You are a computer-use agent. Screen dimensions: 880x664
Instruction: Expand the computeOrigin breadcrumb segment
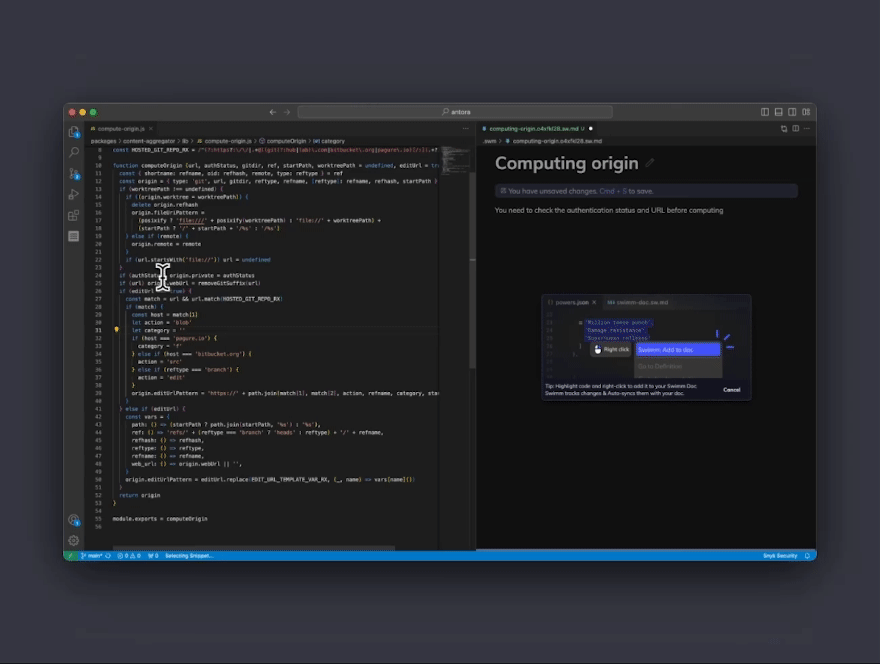click(x=287, y=141)
